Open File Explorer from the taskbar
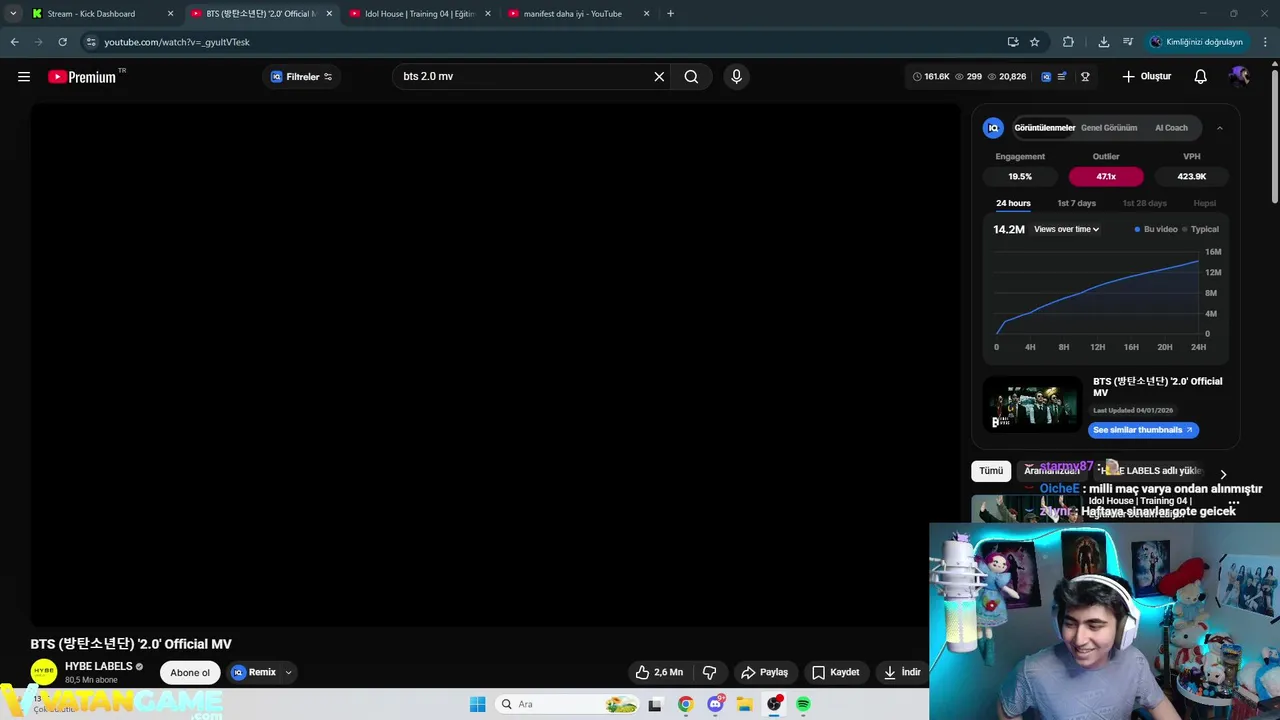The height and width of the screenshot is (720, 1280). click(x=744, y=704)
